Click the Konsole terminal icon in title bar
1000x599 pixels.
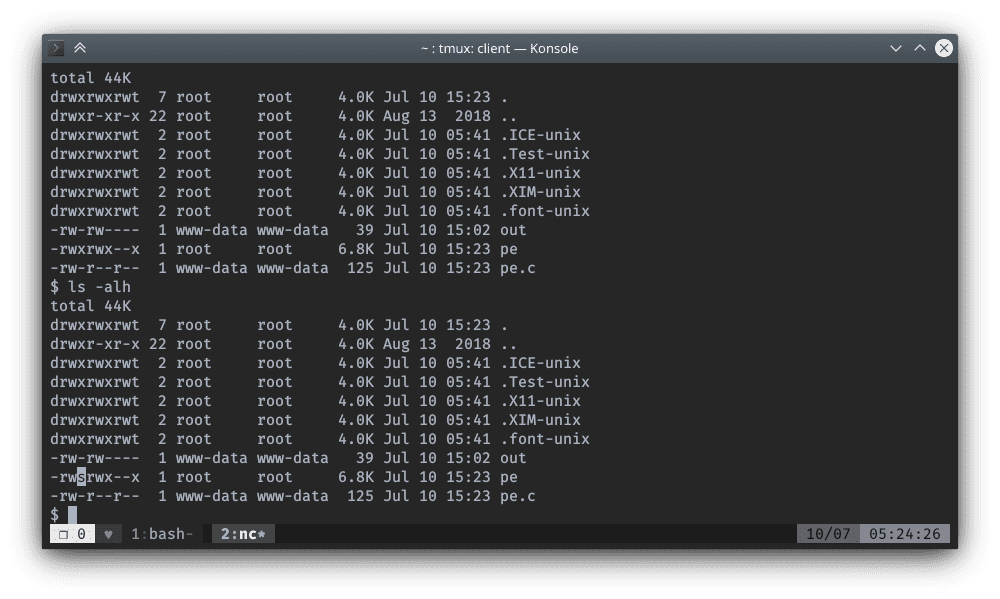coord(57,48)
